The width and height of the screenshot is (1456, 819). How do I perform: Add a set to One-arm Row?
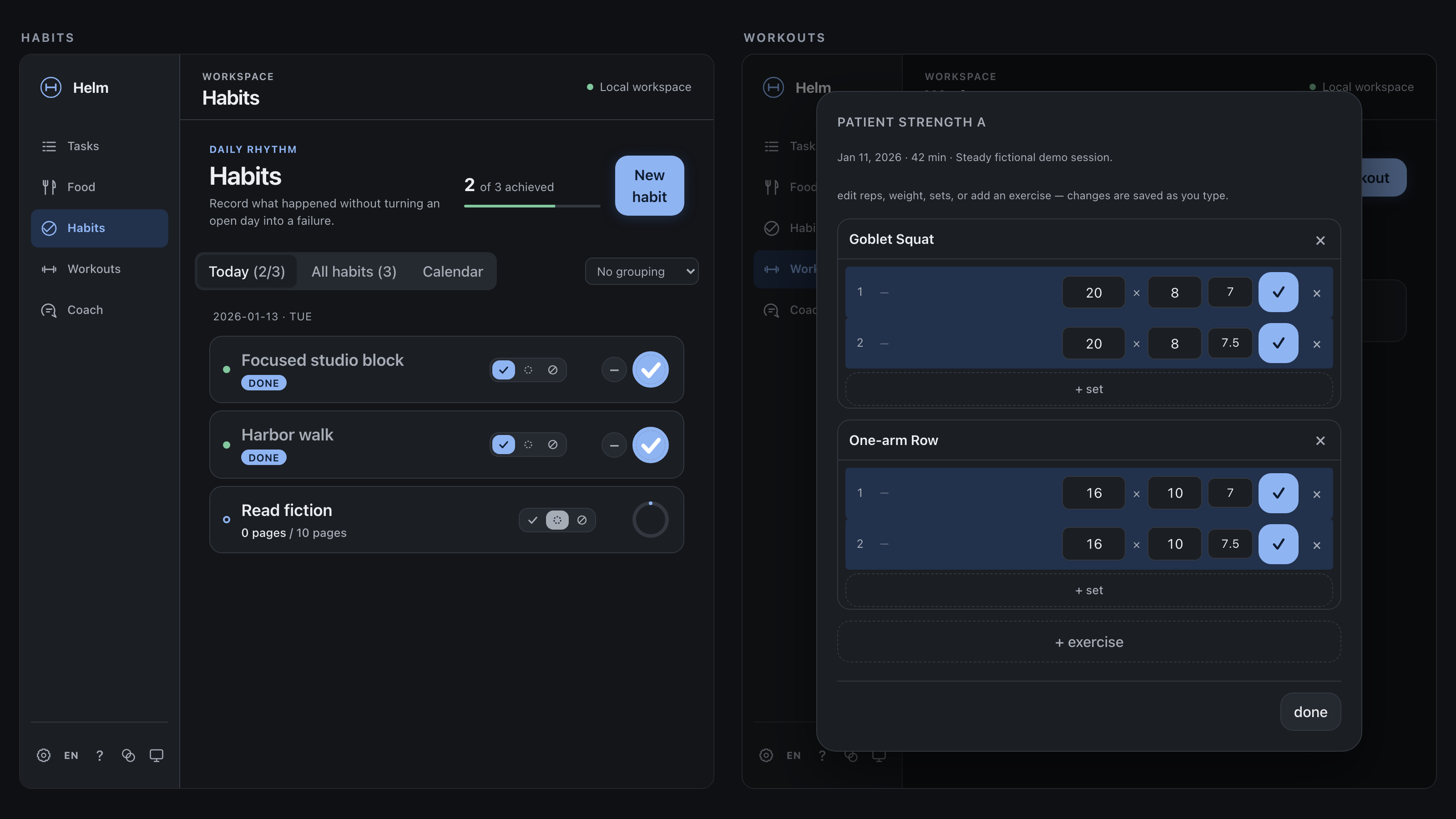point(1089,590)
